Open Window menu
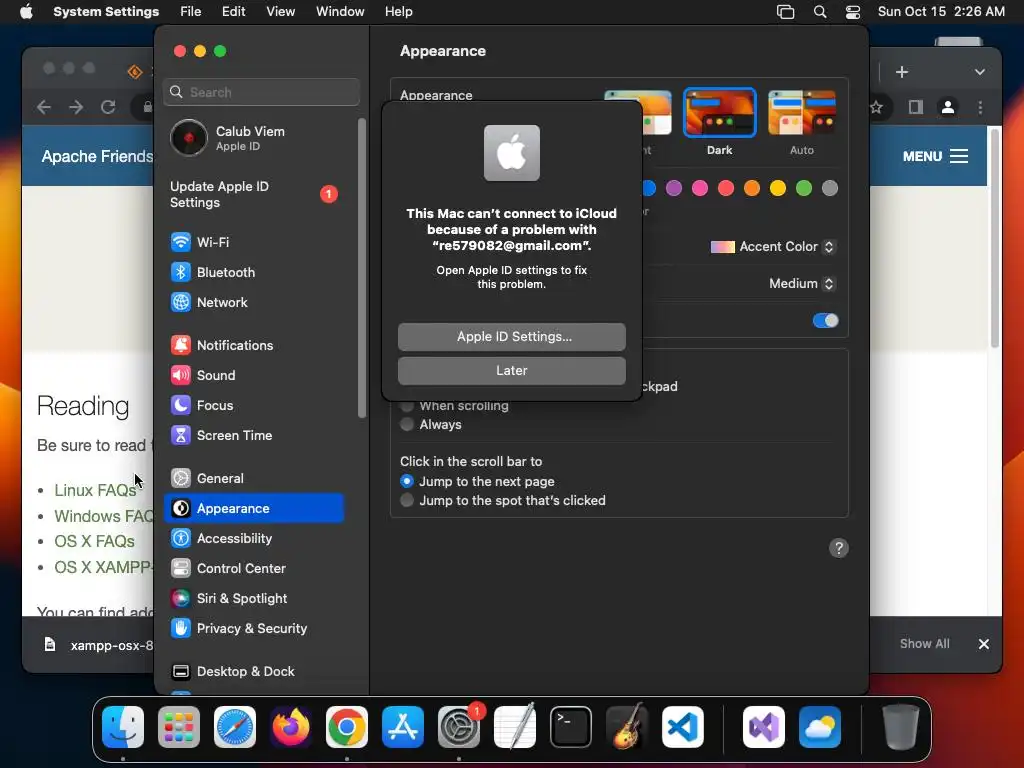This screenshot has width=1024, height=768. [340, 12]
